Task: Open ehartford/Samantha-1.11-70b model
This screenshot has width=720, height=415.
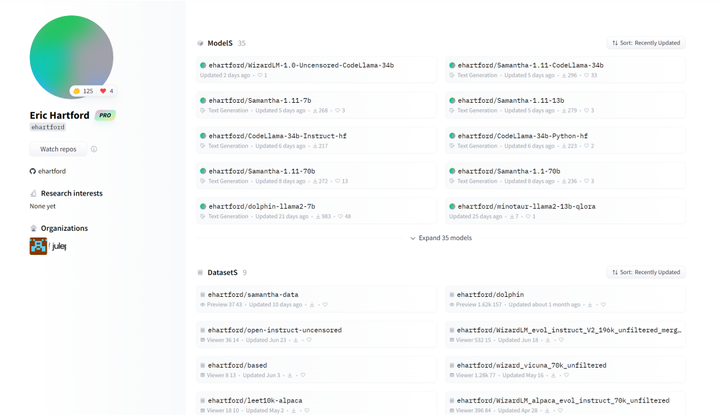Action: [x=316, y=176]
